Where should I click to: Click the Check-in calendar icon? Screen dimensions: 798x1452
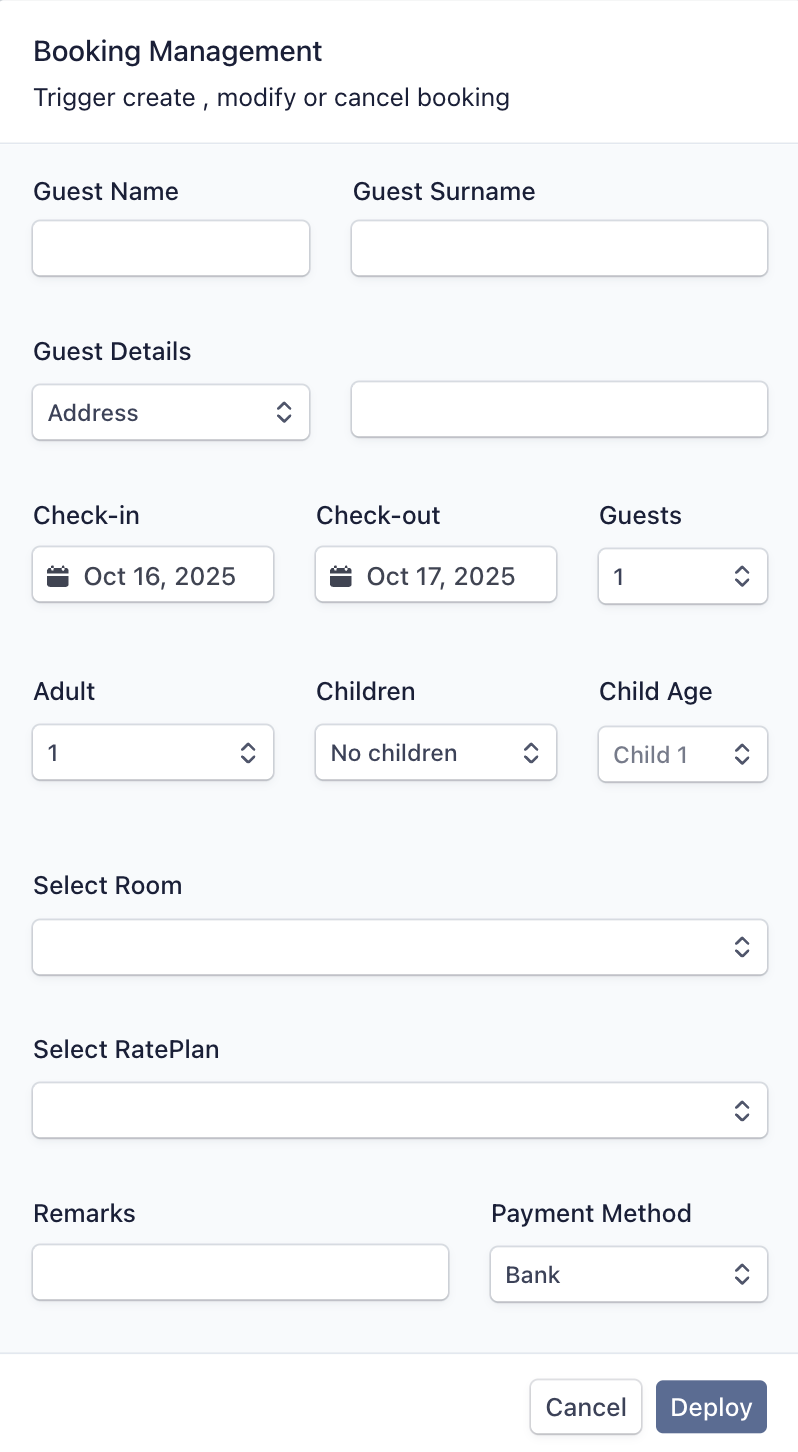pos(58,576)
